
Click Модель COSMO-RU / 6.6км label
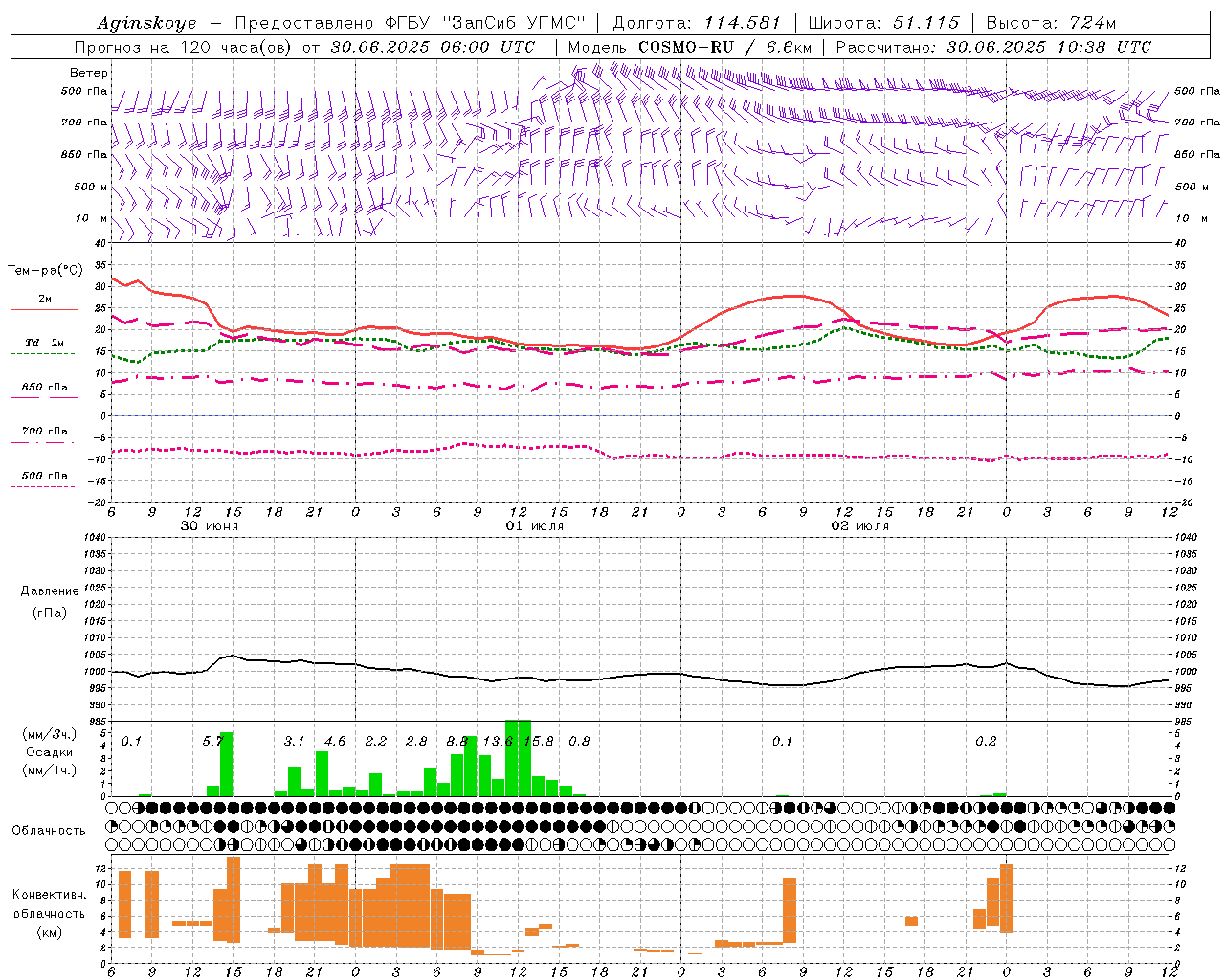pyautogui.click(x=690, y=47)
